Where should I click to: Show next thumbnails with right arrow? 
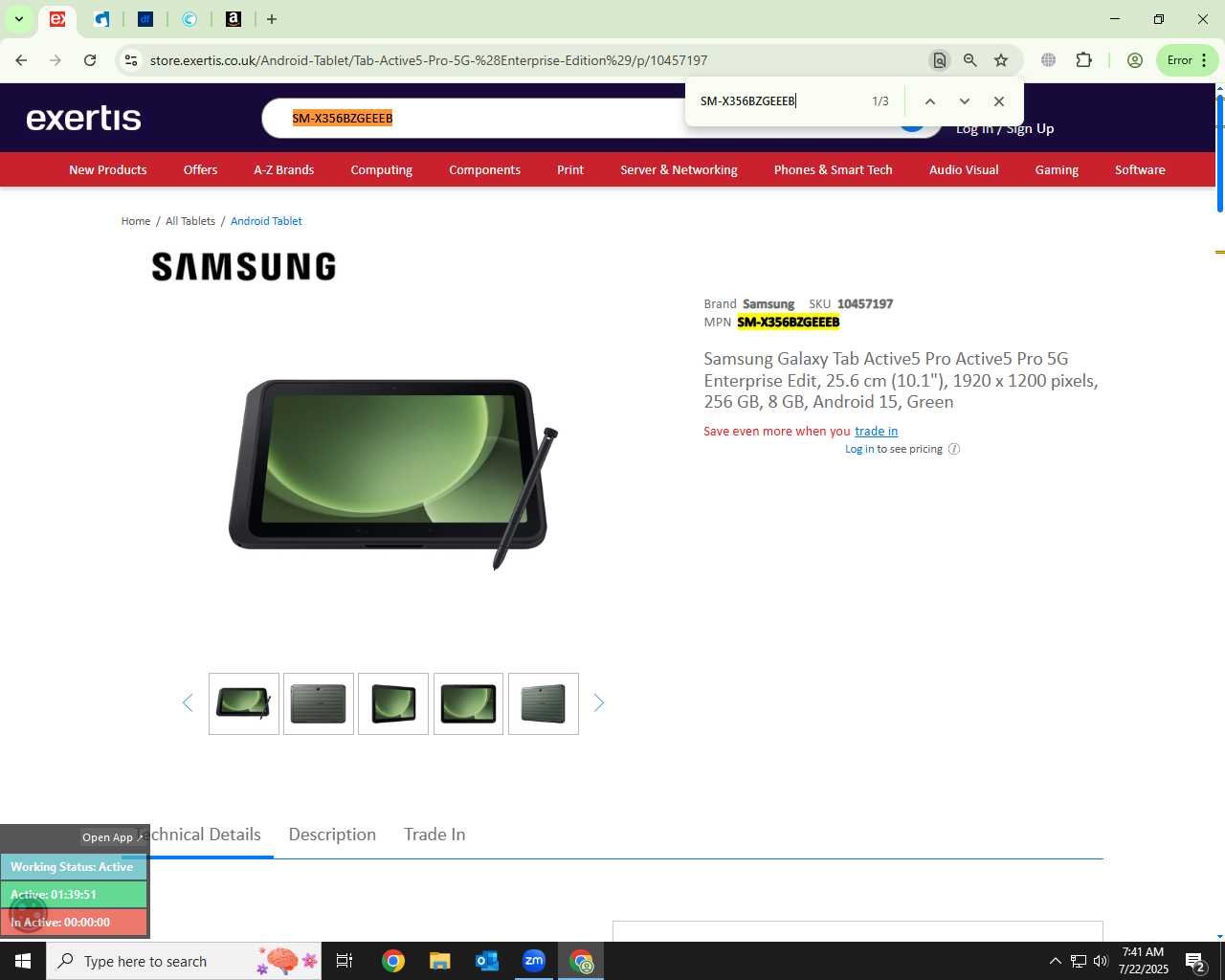coord(599,703)
